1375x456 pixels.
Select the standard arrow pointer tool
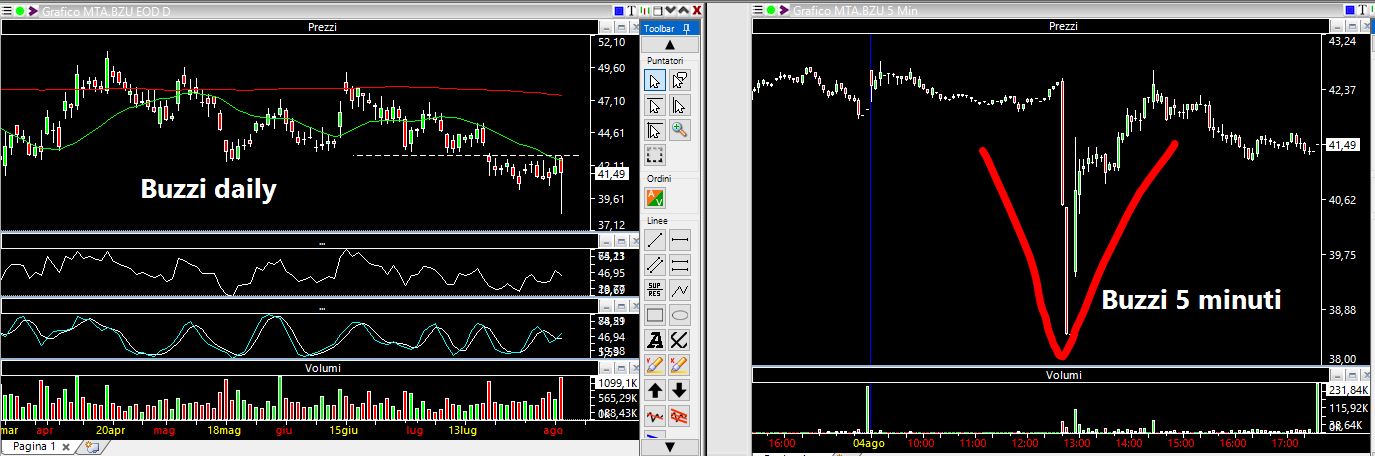[655, 81]
